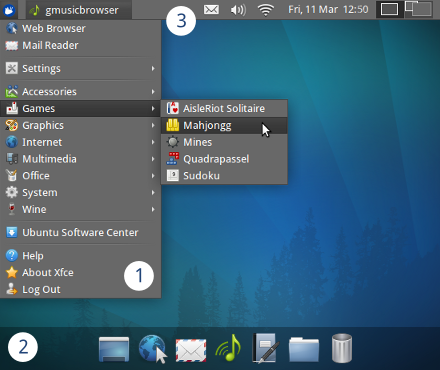The image size is (440, 370).
Task: Expand arrow beside Graphics
Action: [x=153, y=125]
